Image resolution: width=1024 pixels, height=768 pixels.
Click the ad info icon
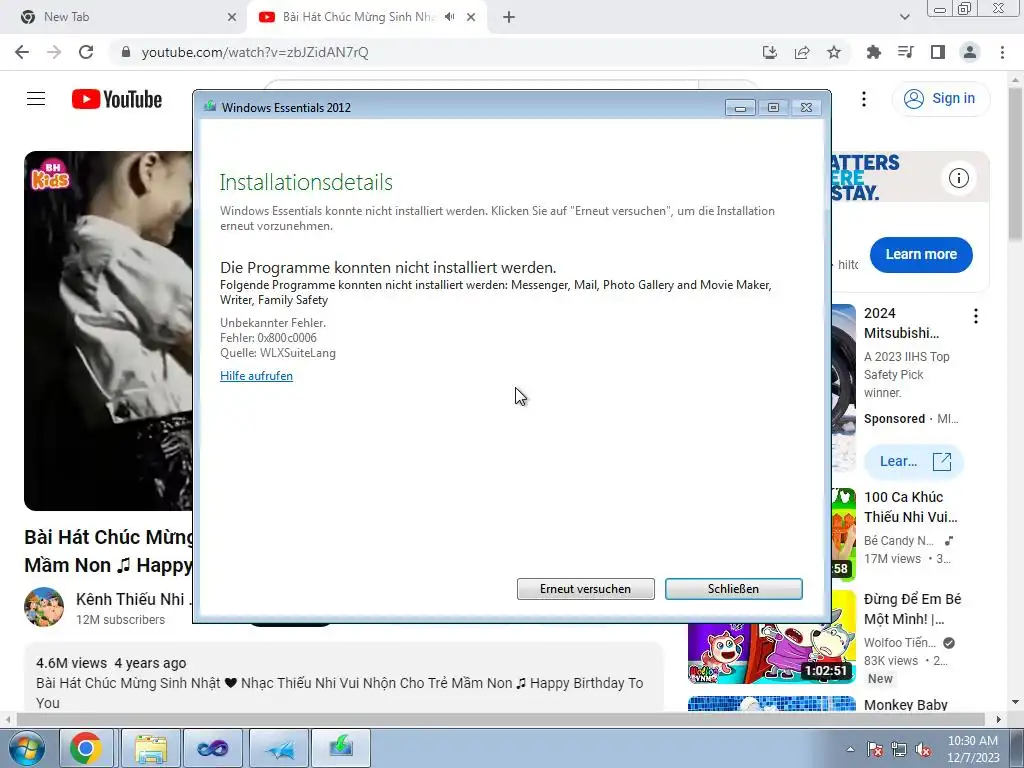[959, 178]
